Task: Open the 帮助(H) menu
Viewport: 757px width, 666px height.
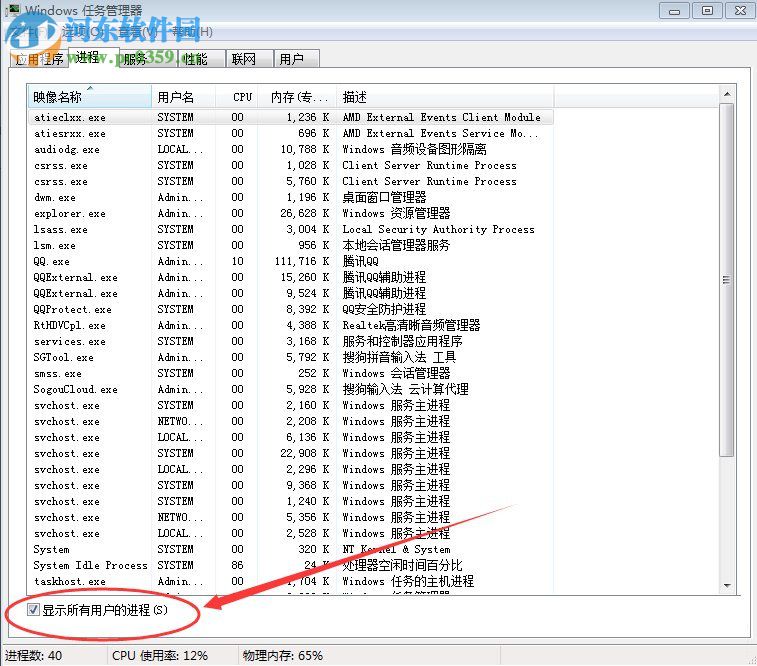Action: tap(192, 32)
